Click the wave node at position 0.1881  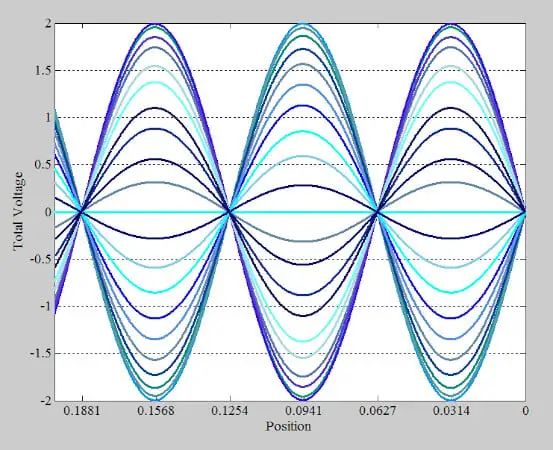[x=81, y=212]
